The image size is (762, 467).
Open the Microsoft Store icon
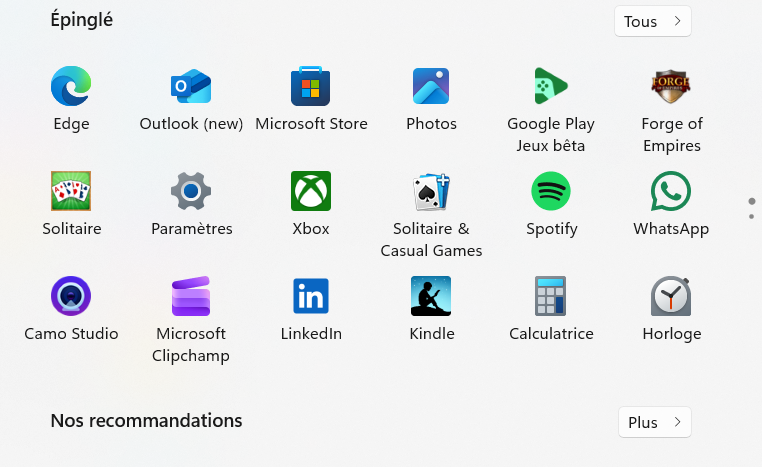[x=311, y=86]
